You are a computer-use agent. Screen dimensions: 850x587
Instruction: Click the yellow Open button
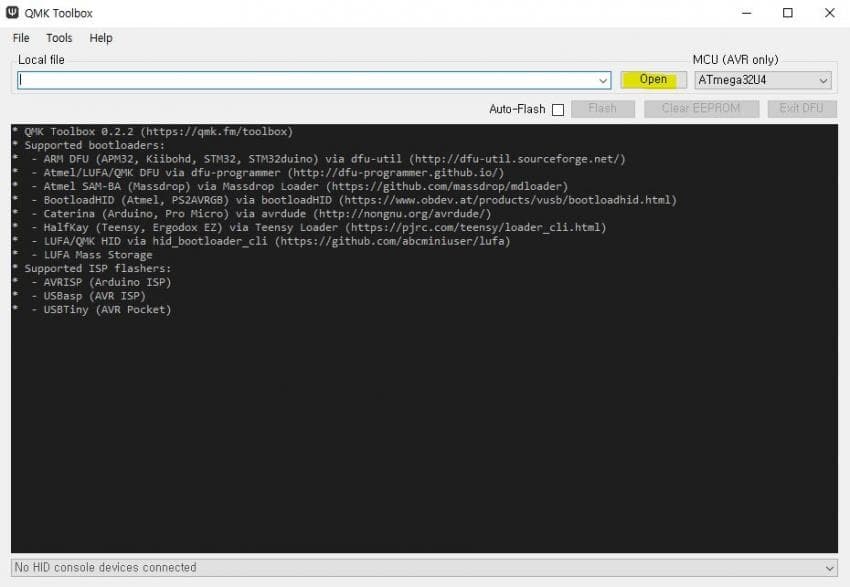[653, 80]
